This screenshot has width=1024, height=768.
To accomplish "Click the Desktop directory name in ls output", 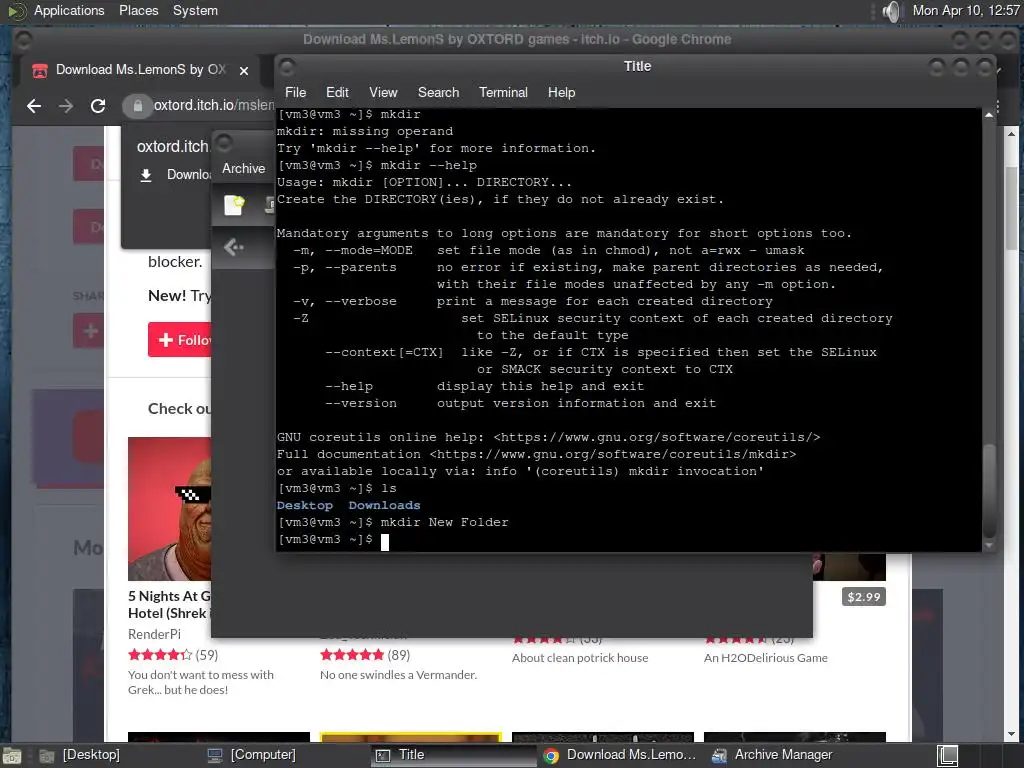I will click(x=305, y=505).
